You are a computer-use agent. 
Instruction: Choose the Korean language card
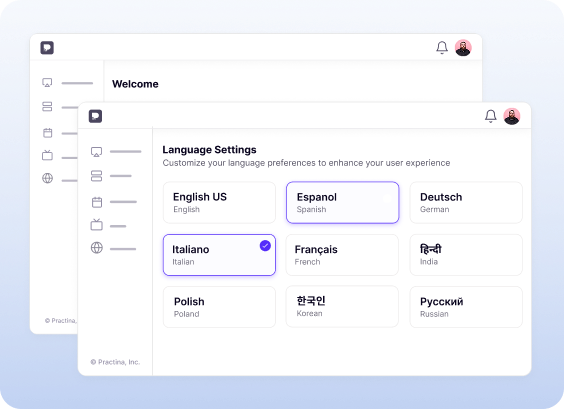(x=342, y=306)
